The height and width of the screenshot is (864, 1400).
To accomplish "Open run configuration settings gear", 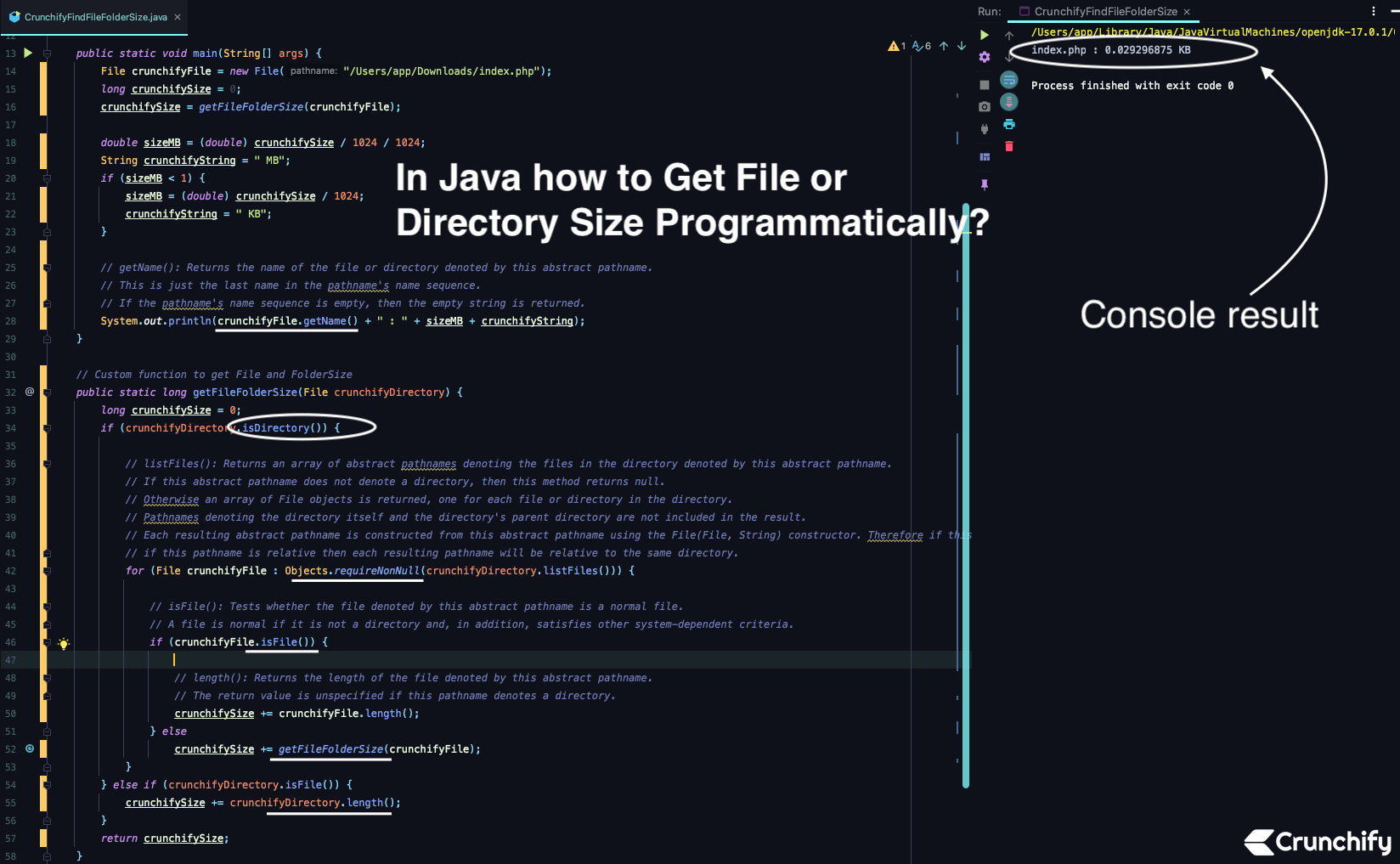I will click(985, 57).
